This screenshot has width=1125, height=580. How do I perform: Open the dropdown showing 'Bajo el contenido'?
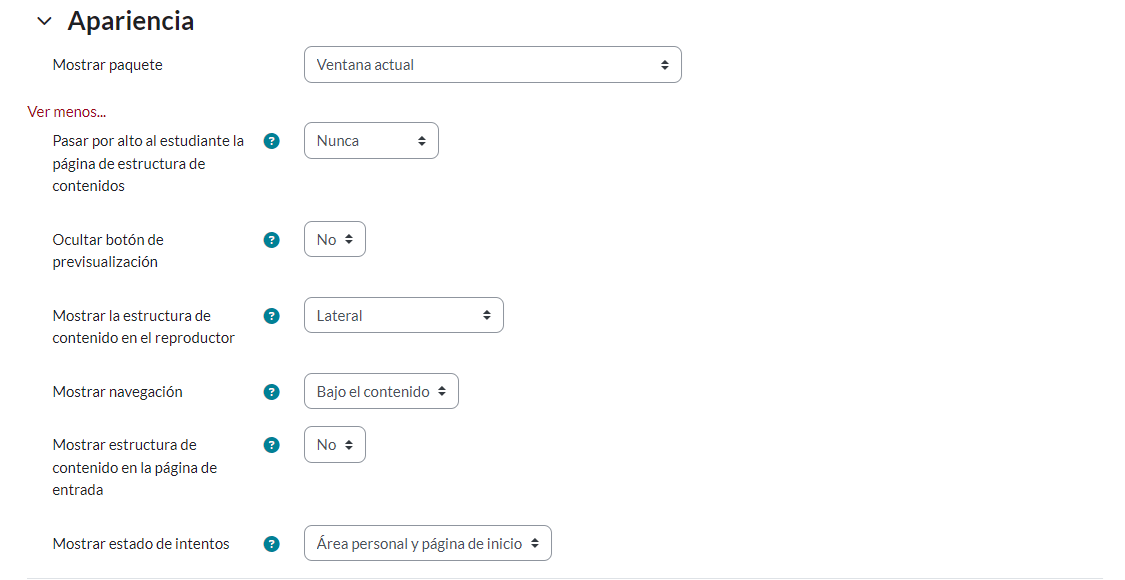click(x=380, y=390)
